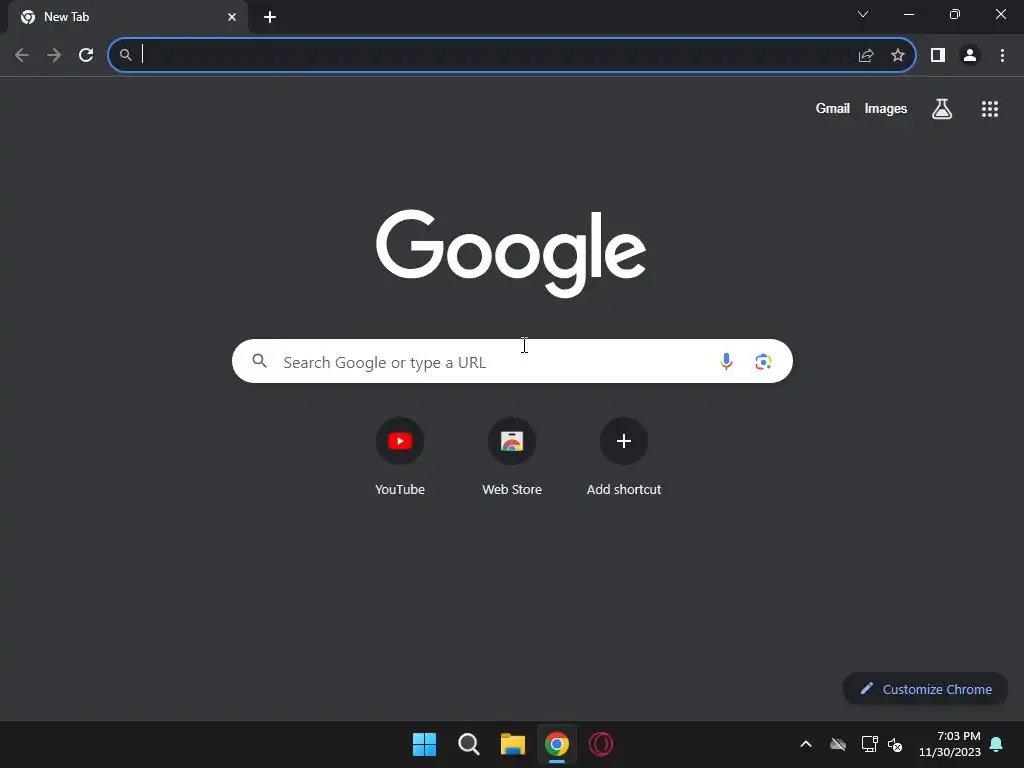Image resolution: width=1024 pixels, height=768 pixels.
Task: Search by image with Lens icon
Action: (763, 361)
